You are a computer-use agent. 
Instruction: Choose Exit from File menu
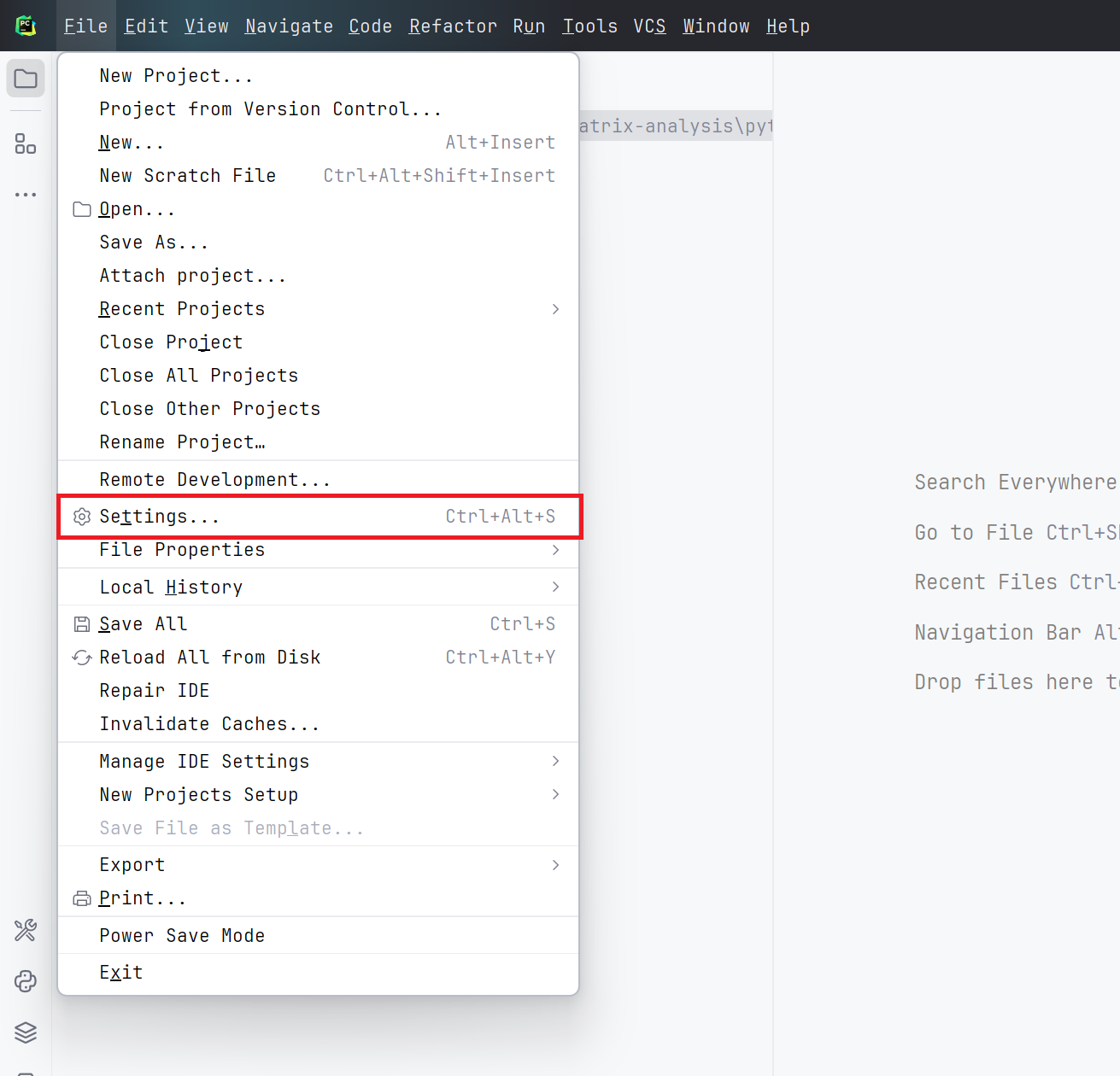[318, 973]
